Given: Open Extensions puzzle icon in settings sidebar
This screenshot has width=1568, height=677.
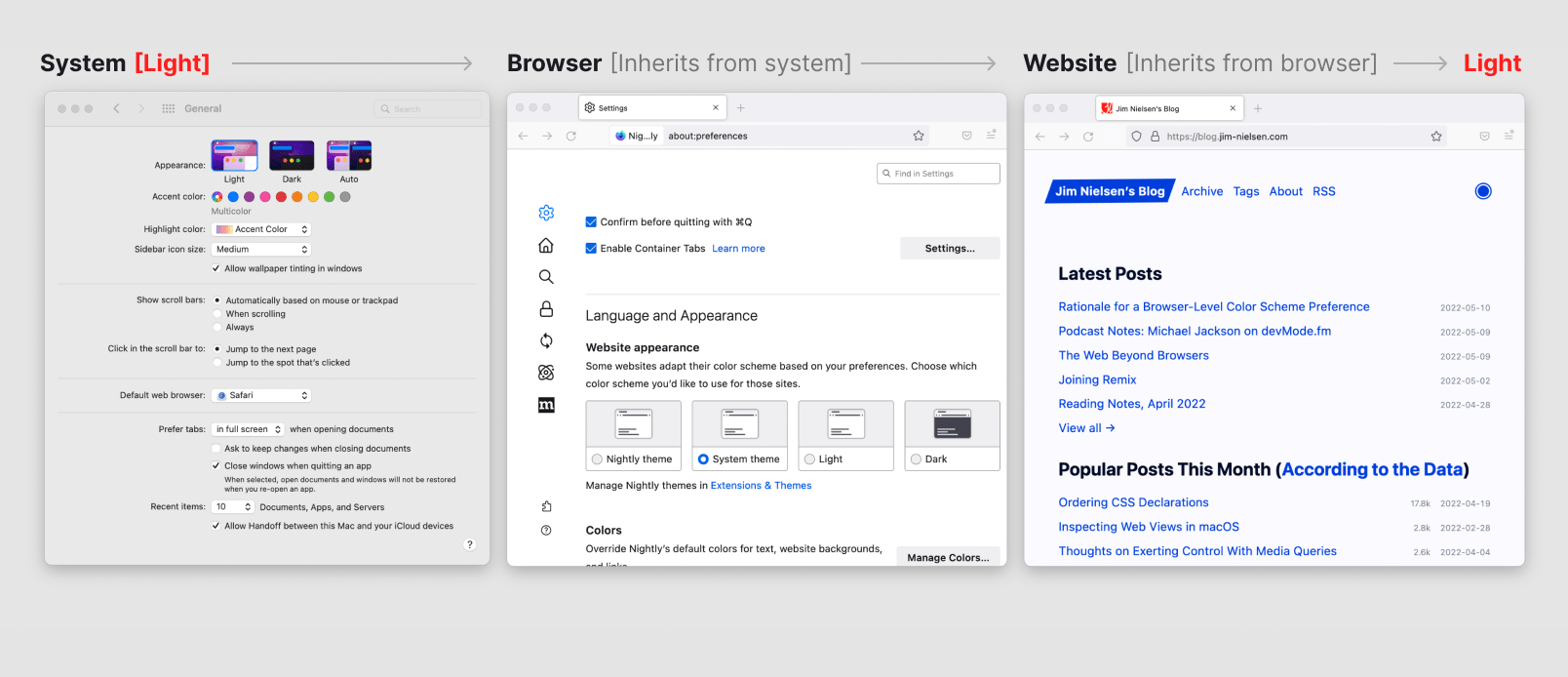Looking at the screenshot, I should [x=546, y=506].
